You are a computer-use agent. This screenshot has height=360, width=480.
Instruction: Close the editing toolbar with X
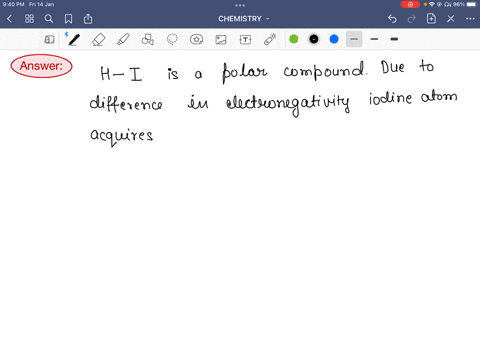click(451, 19)
